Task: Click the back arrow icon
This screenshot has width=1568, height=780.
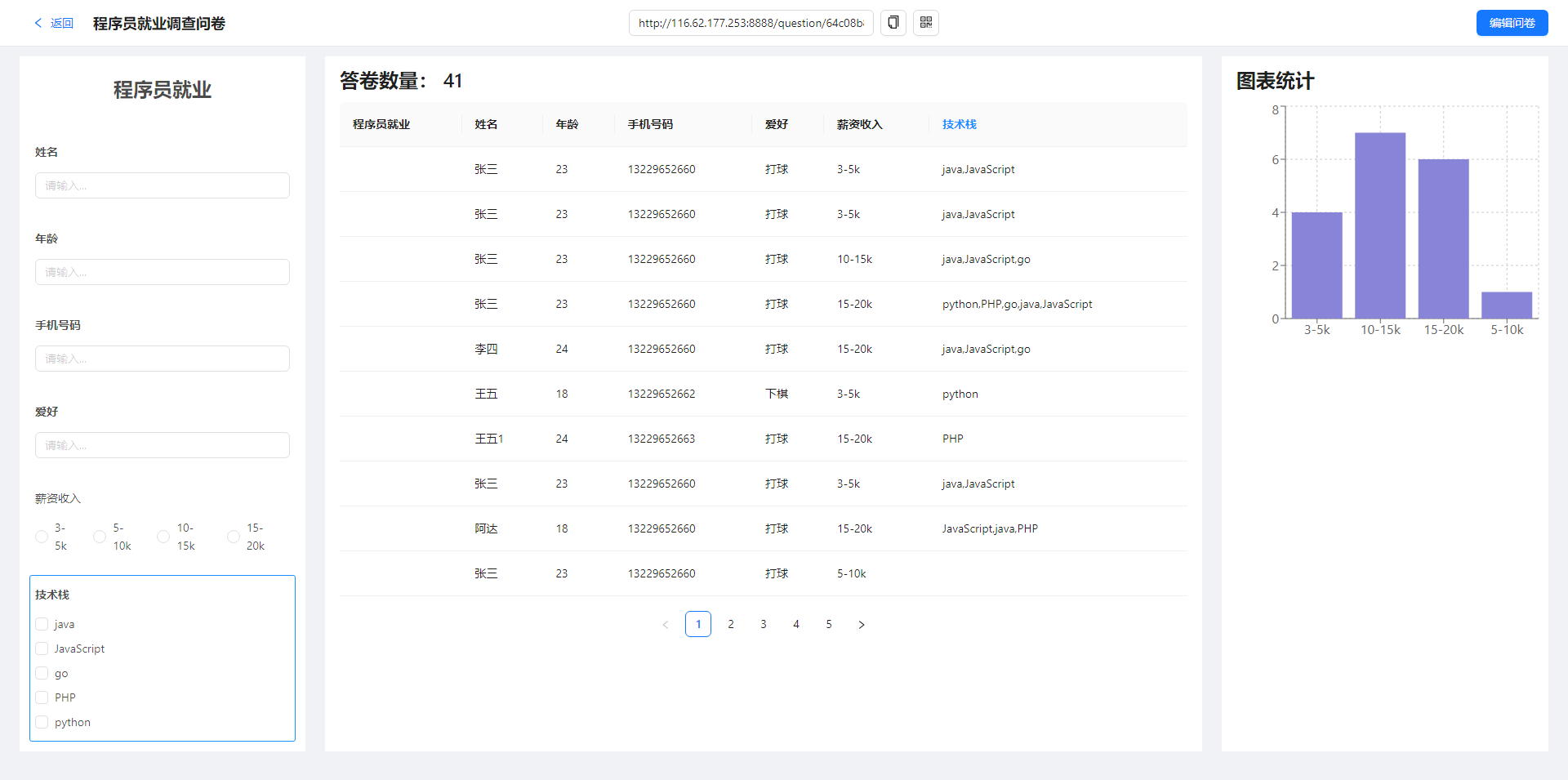Action: tap(38, 23)
